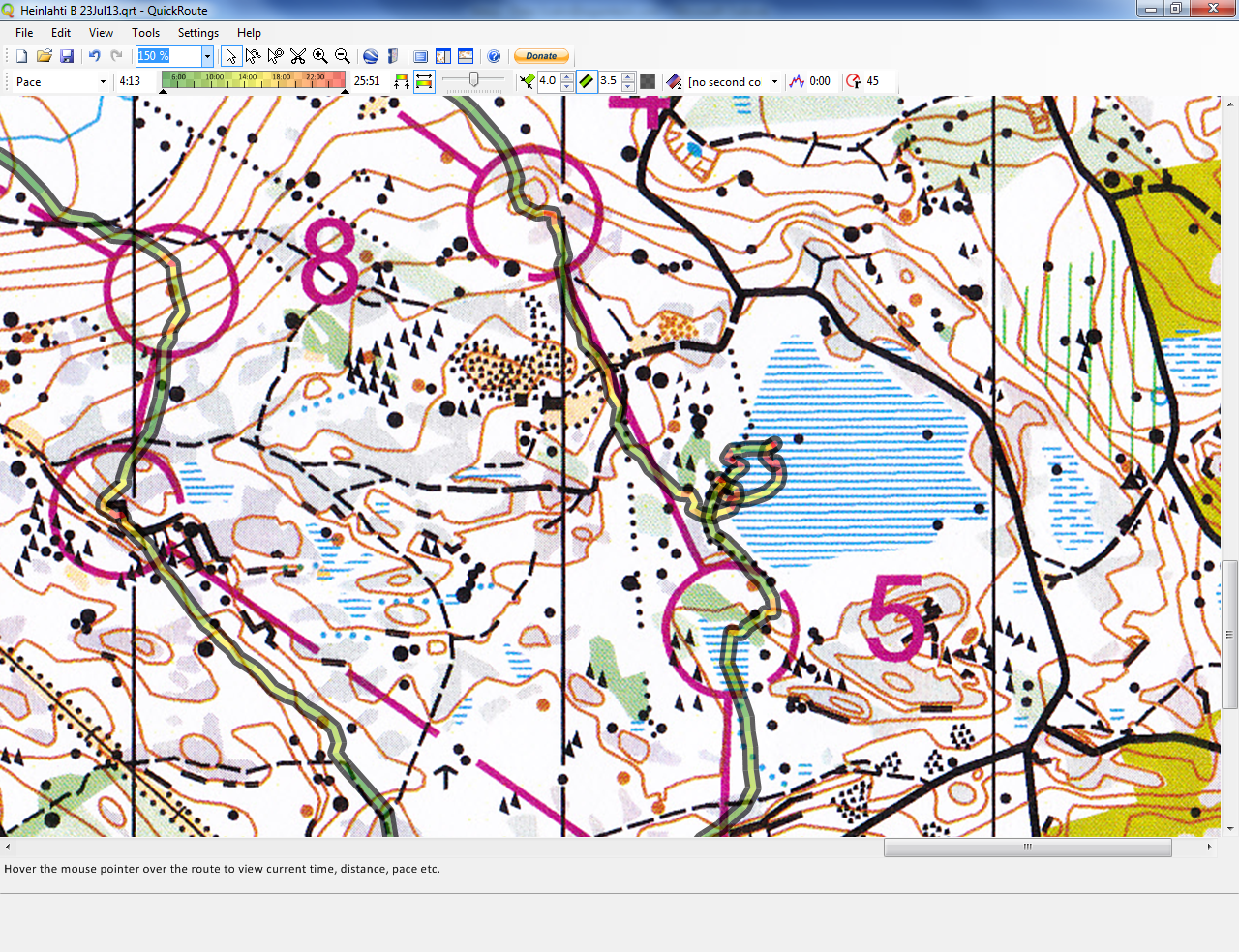Activate the zoom out tool
The height and width of the screenshot is (952, 1239).
[343, 56]
